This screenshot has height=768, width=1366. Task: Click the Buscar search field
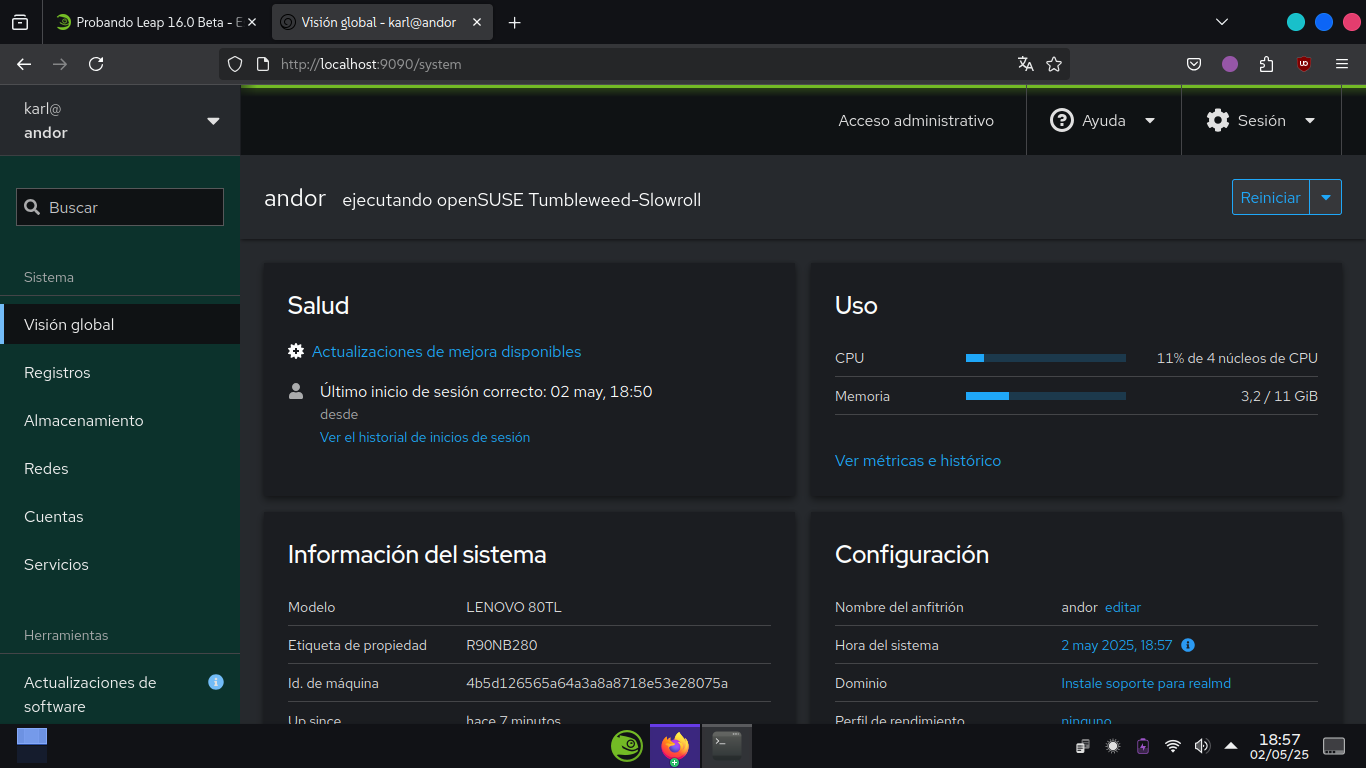click(120, 208)
